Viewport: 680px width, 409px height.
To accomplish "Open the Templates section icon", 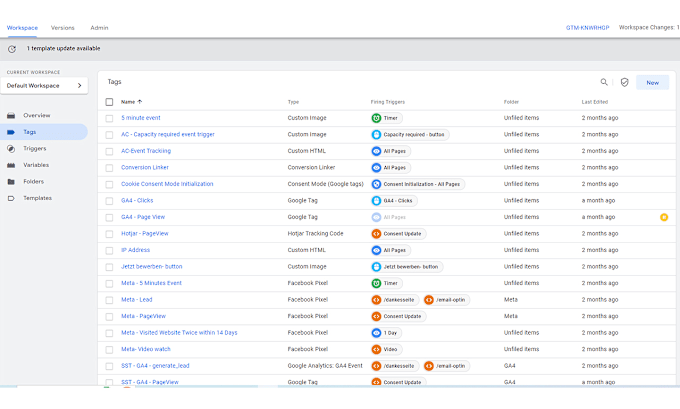I will click(11, 198).
